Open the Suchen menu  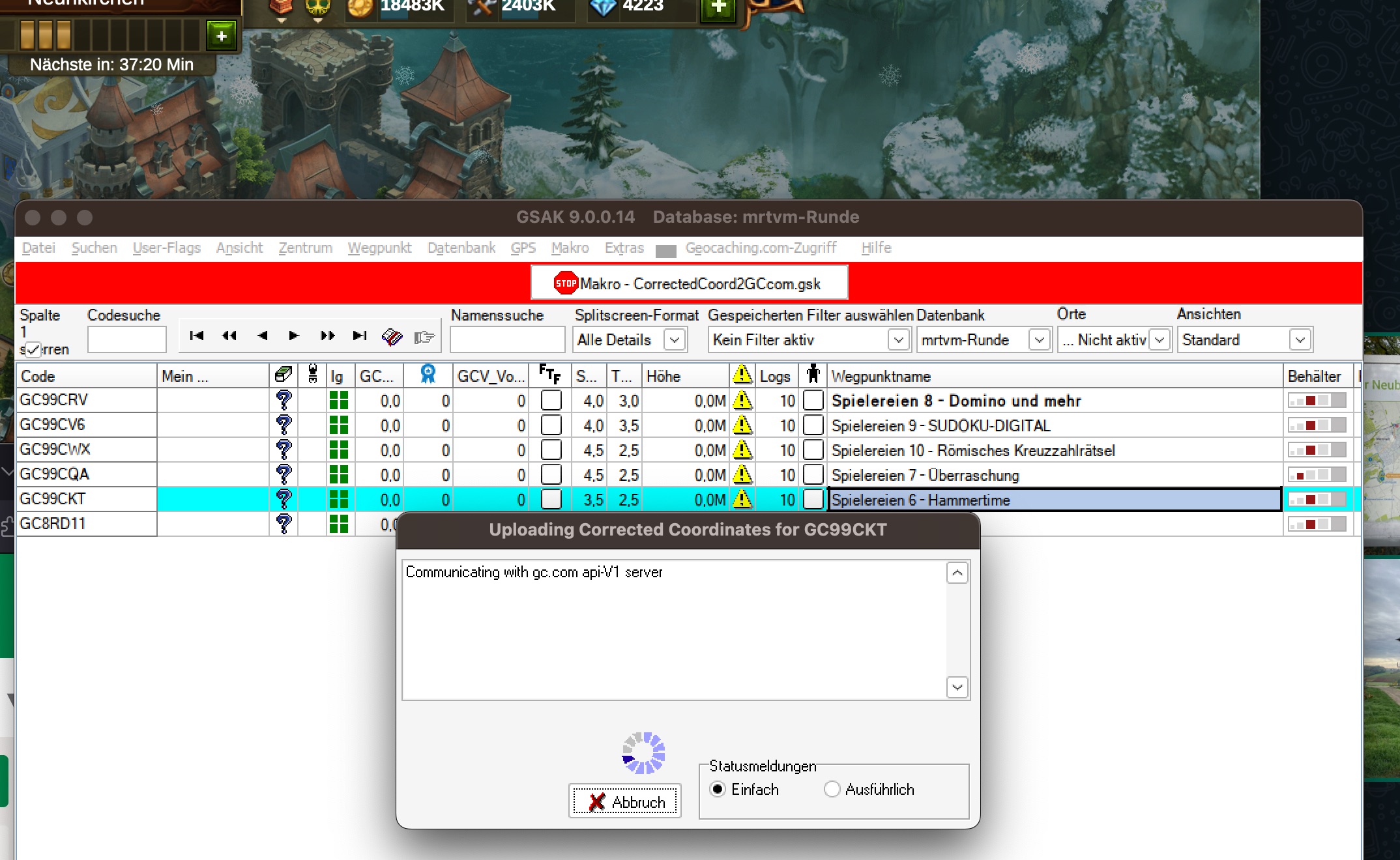tap(95, 248)
